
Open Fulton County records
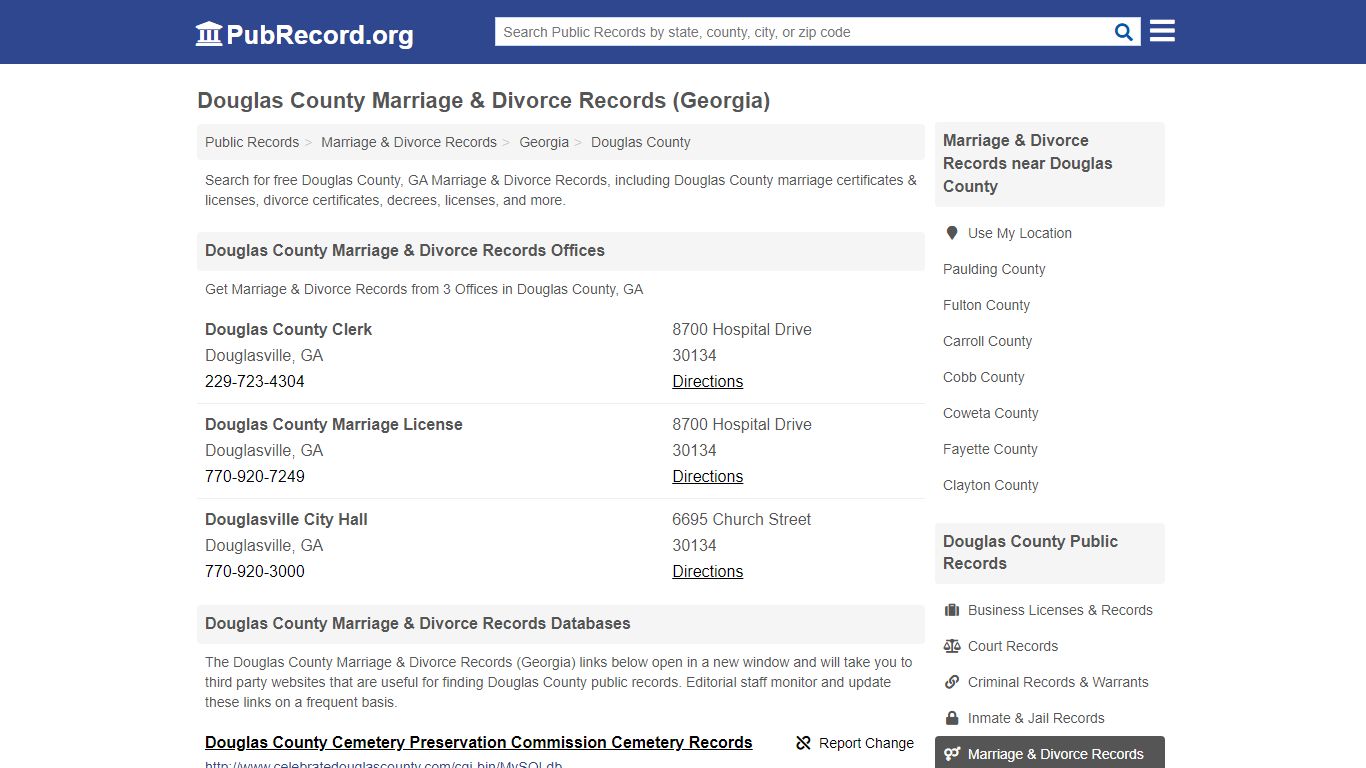point(986,305)
